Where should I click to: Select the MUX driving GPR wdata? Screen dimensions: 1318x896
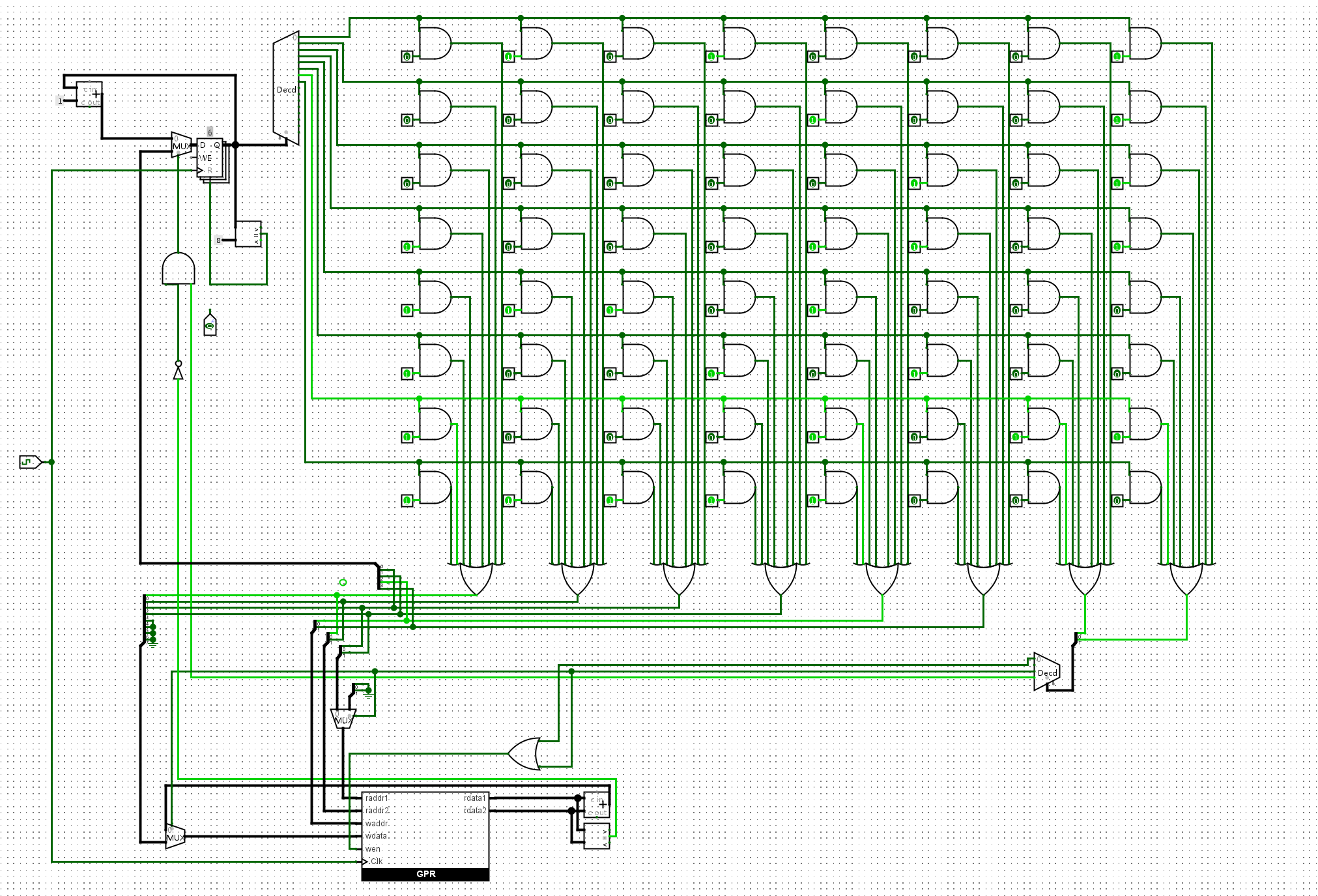(175, 837)
